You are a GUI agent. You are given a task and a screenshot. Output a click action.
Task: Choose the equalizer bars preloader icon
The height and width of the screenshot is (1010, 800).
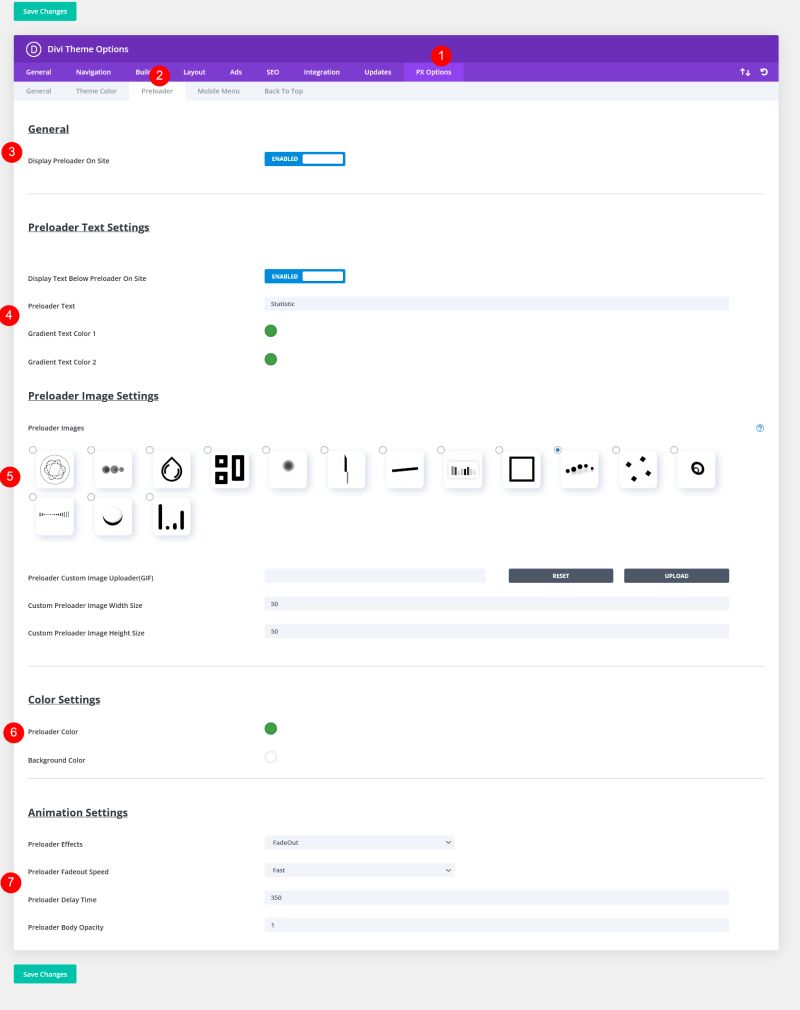click(x=462, y=469)
